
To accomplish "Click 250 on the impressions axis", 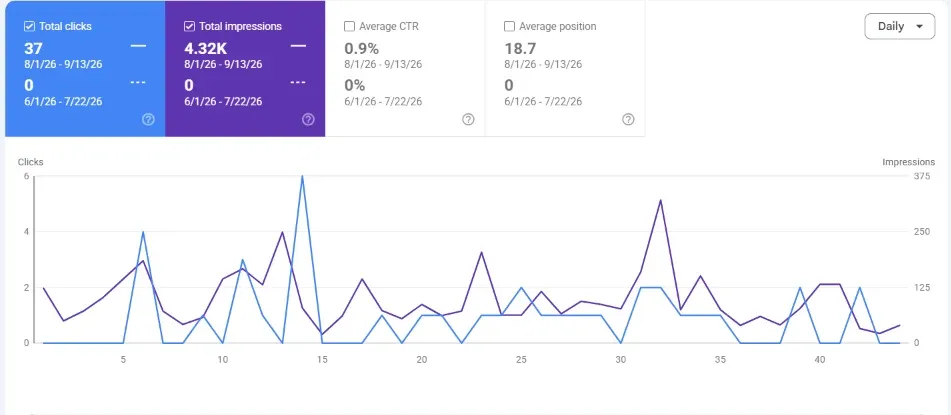I will click(921, 232).
